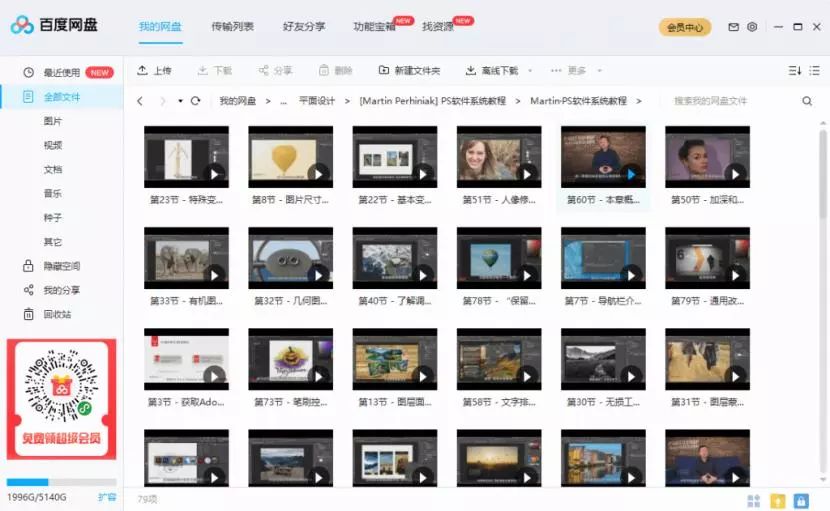Image resolution: width=830 pixels, height=511 pixels.
Task: Open the 第73节 pumpkin video thumbnail
Action: tap(291, 359)
